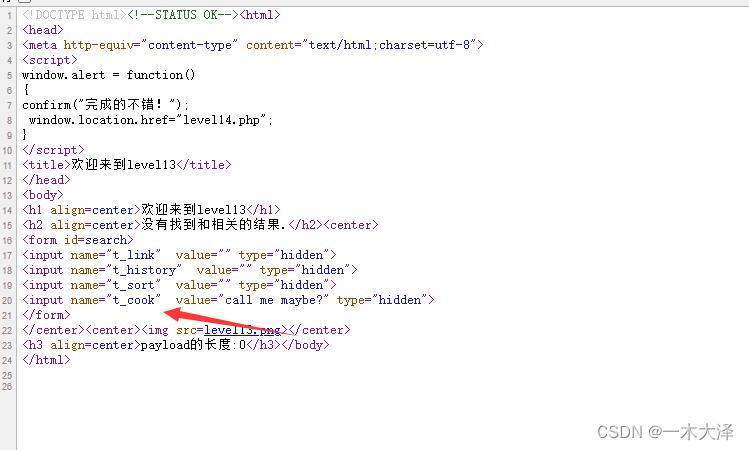Click the title 欢迎来到level13 line

(127, 165)
